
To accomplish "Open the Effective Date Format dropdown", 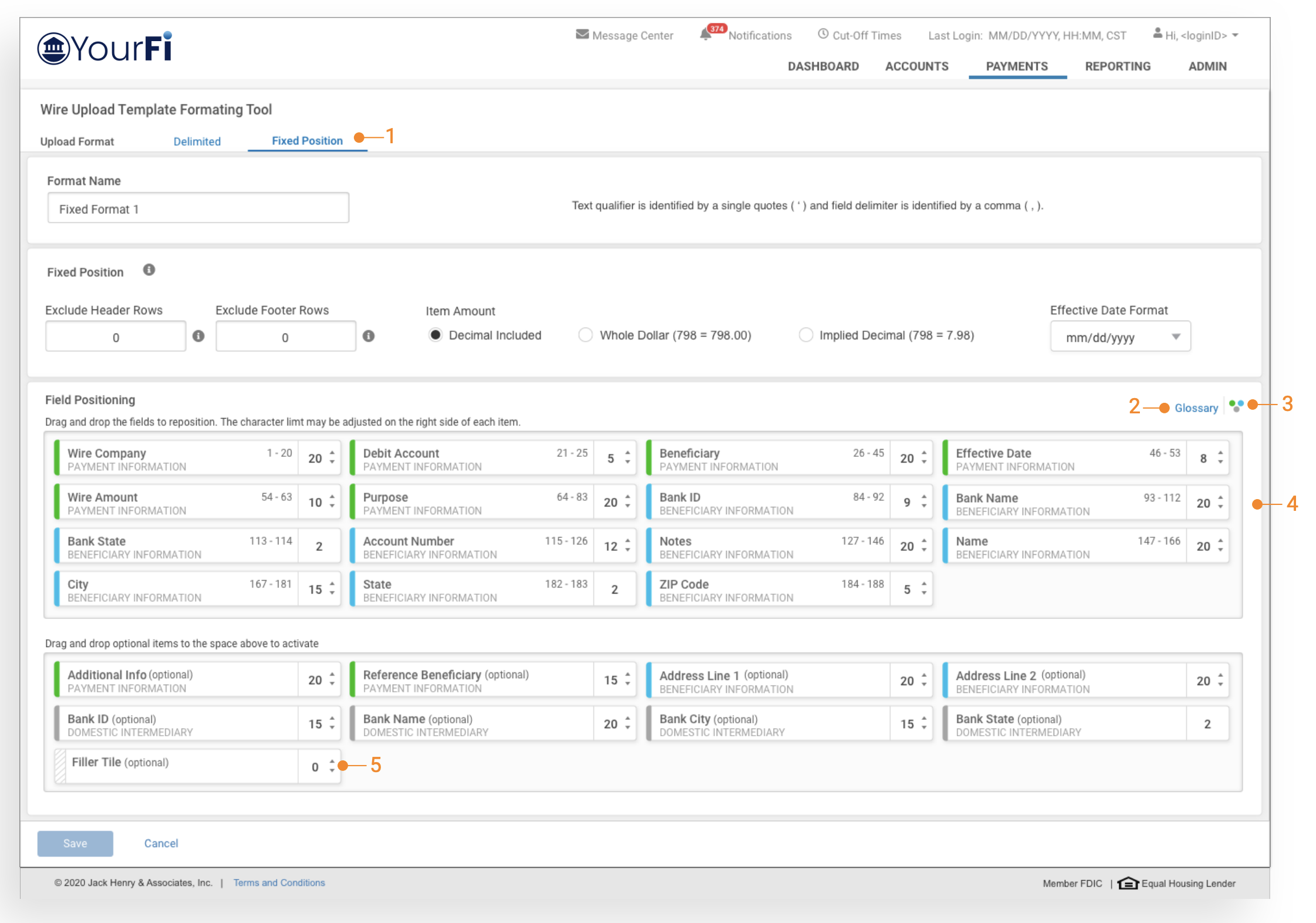I will pos(1120,337).
